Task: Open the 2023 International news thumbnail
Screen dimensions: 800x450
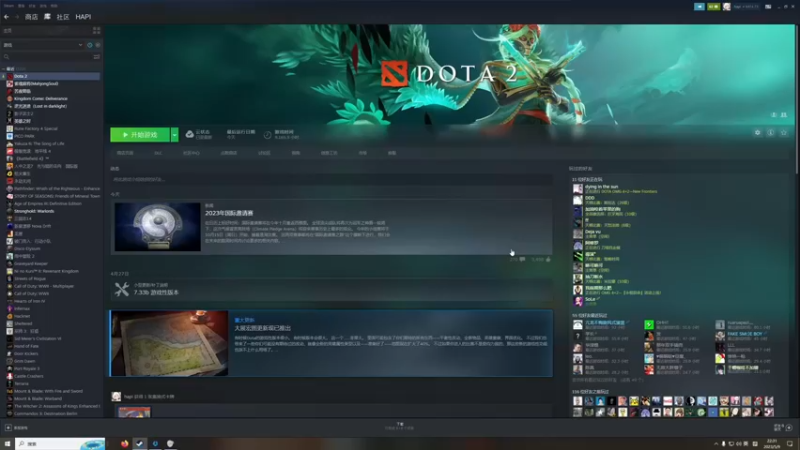Action: 158,227
